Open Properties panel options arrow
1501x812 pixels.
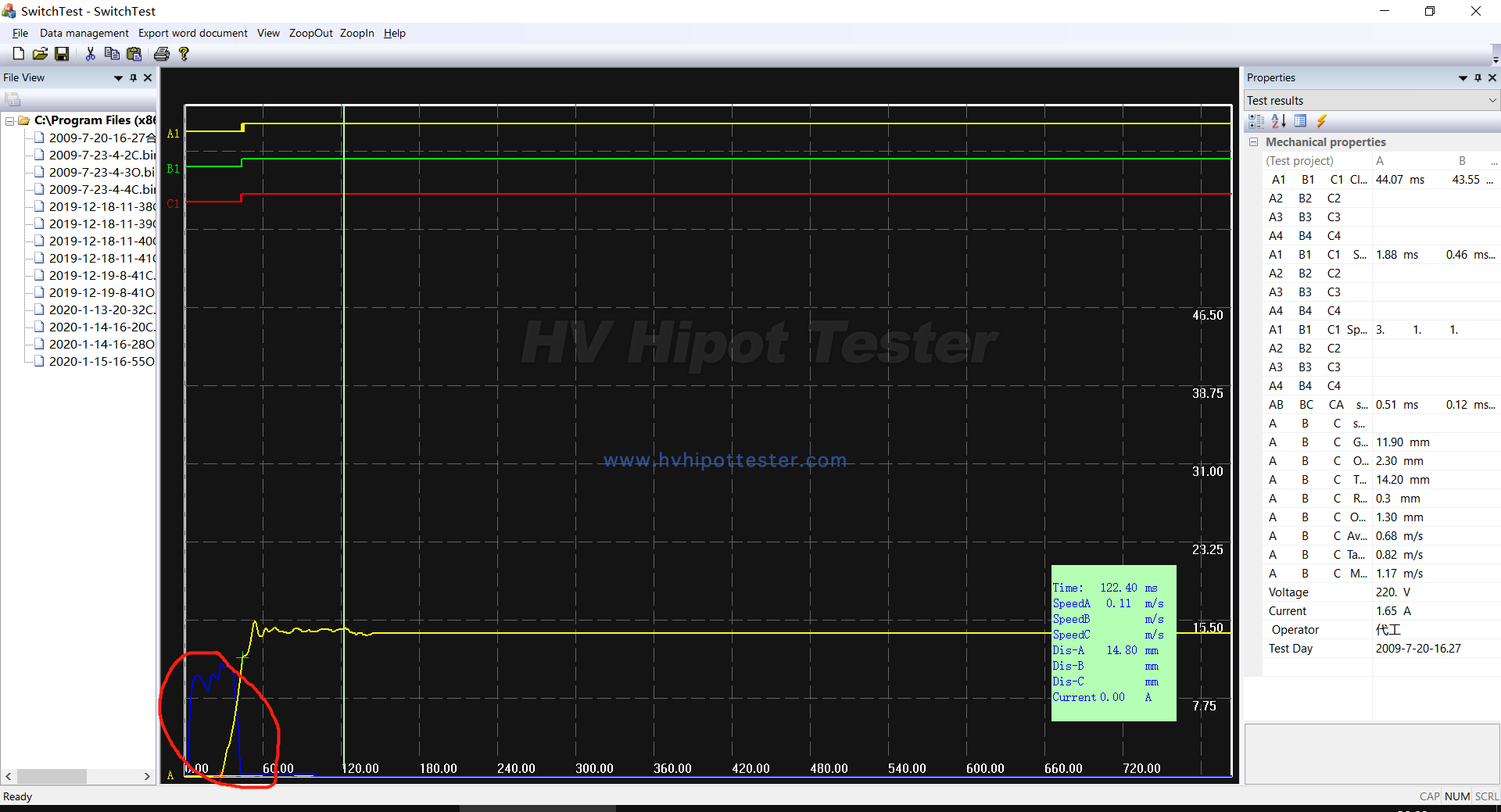pos(1463,77)
